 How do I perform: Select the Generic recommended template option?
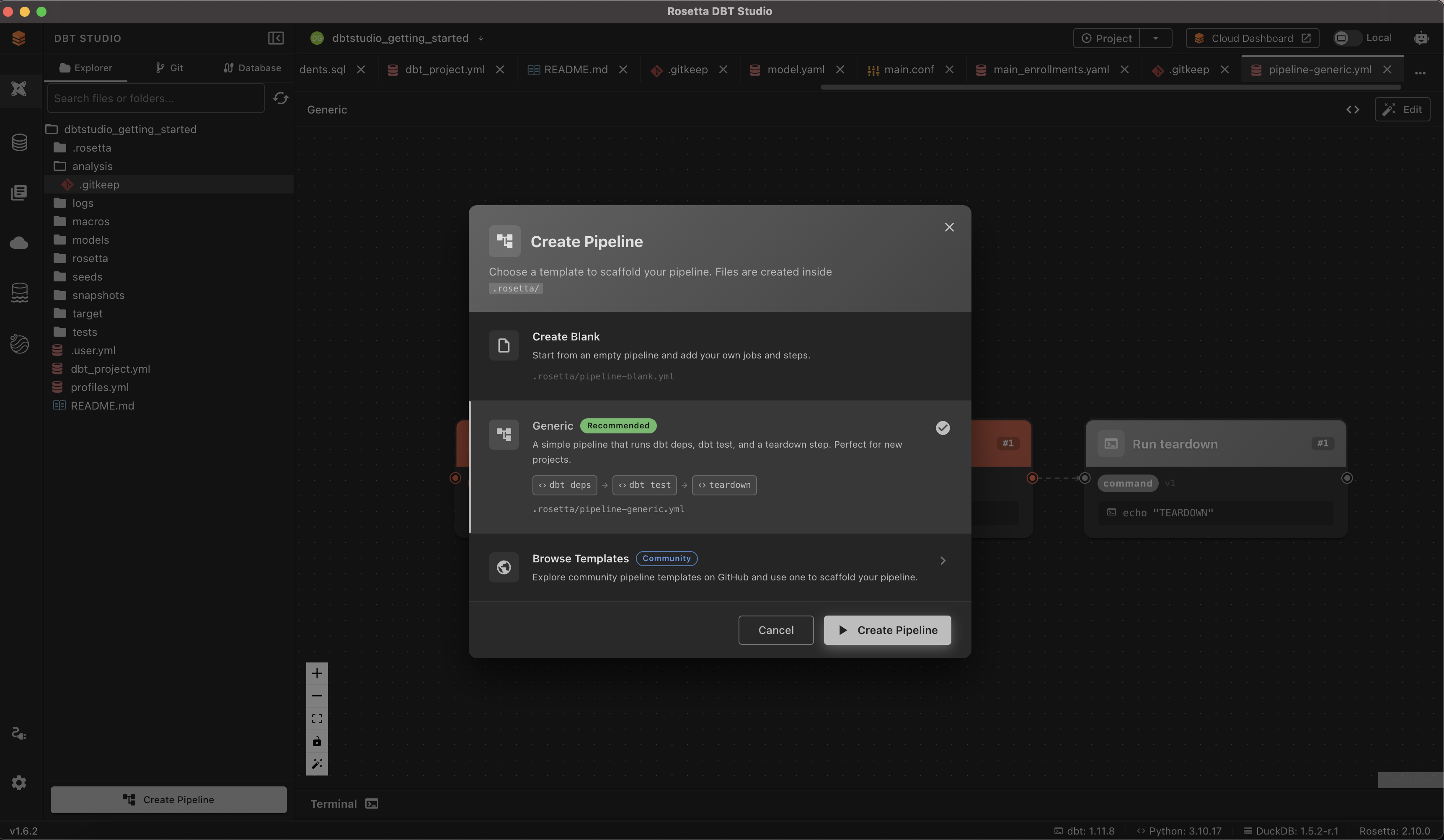tap(720, 466)
